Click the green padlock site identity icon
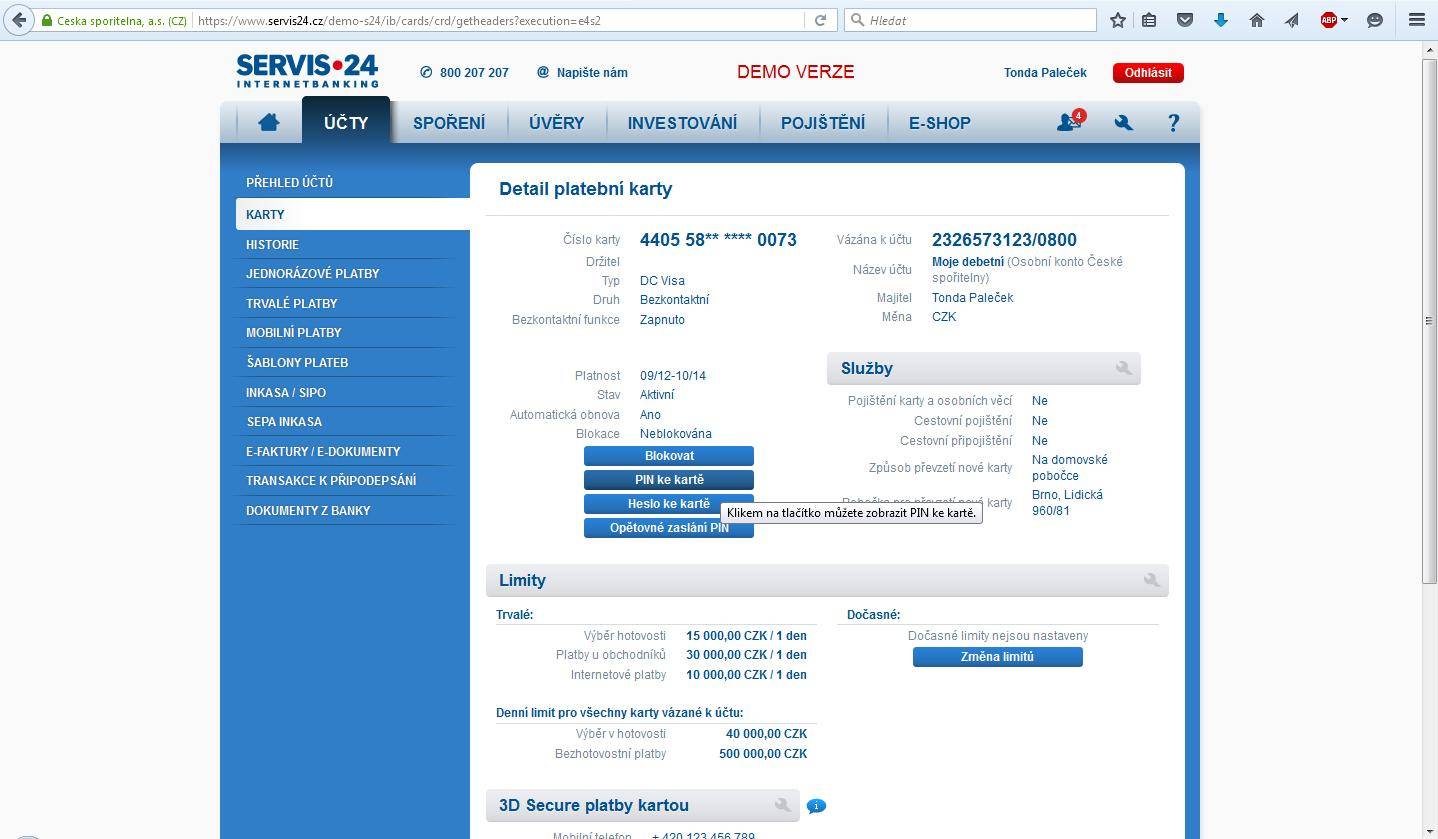The image size is (1438, 839). click(46, 20)
